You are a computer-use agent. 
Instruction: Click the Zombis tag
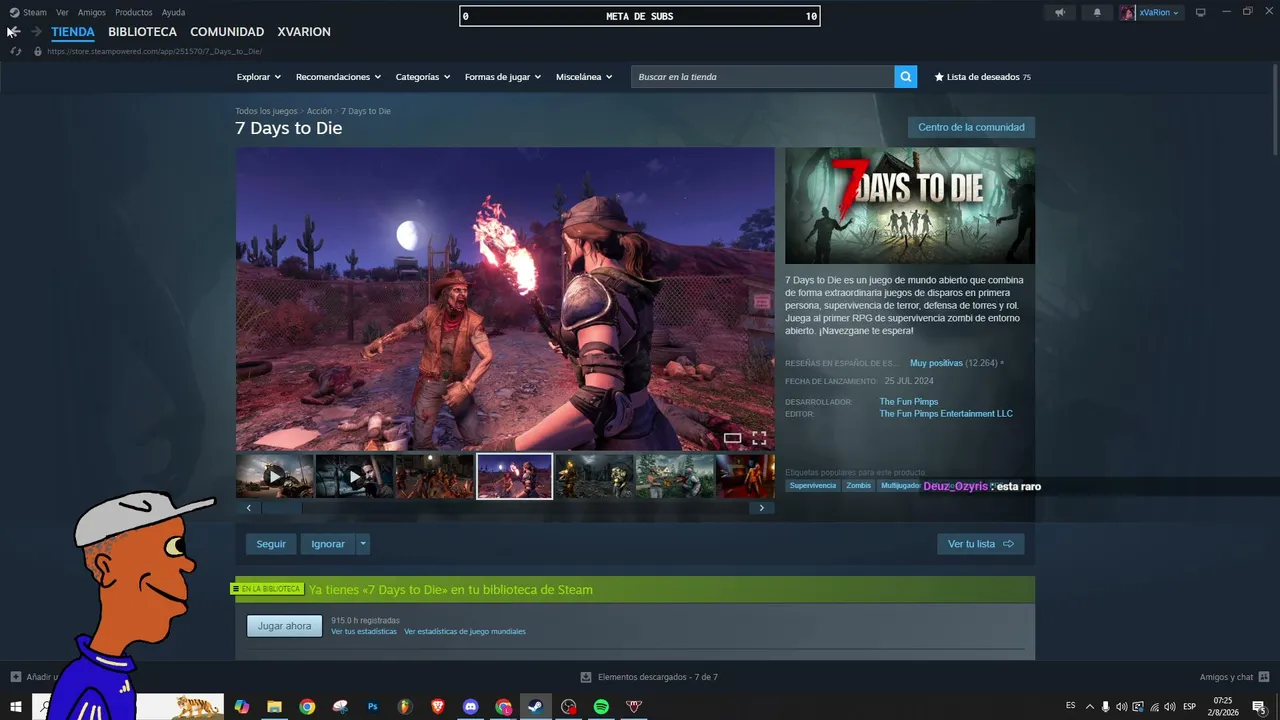(858, 486)
